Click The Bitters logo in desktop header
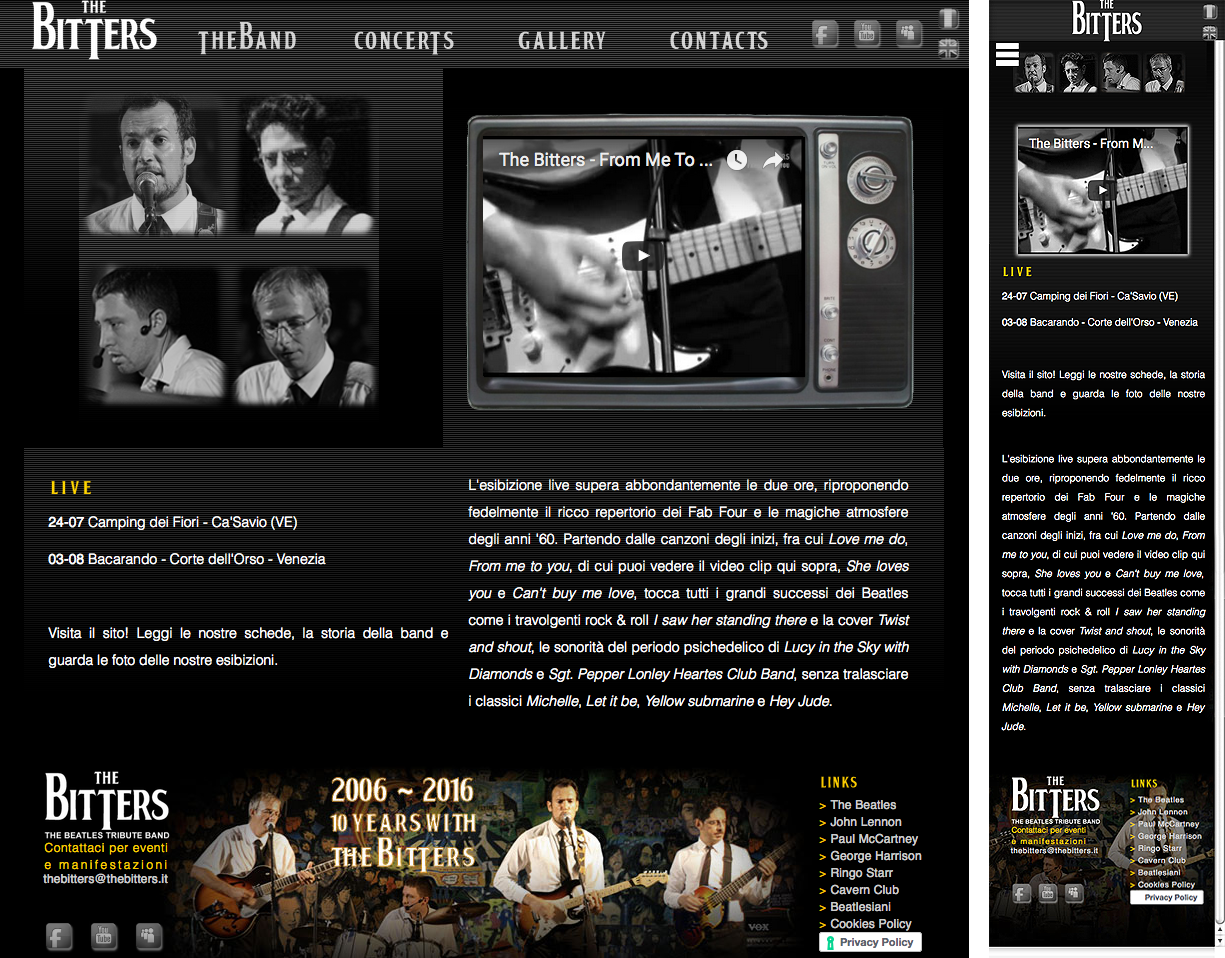1225x958 pixels. coord(94,28)
